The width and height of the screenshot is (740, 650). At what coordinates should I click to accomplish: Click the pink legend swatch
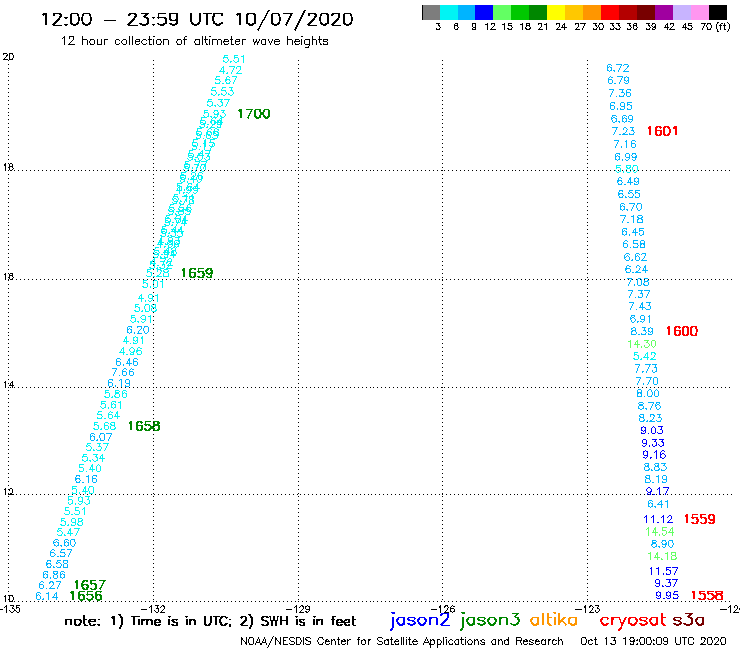coord(699,12)
